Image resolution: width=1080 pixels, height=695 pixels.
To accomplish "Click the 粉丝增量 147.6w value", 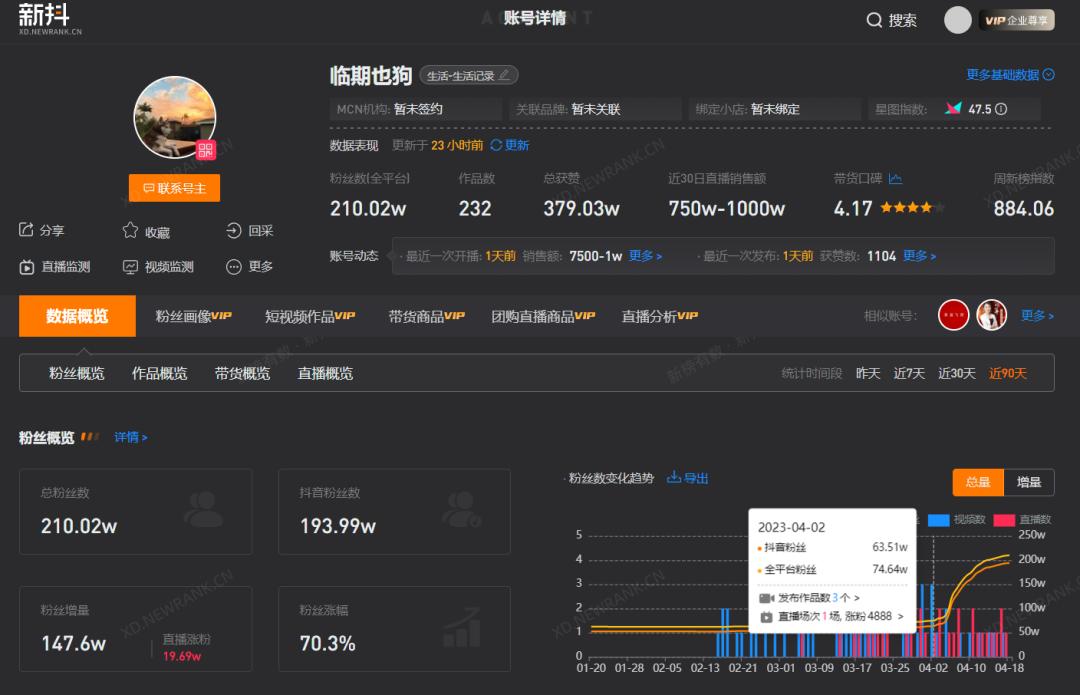I will point(73,643).
